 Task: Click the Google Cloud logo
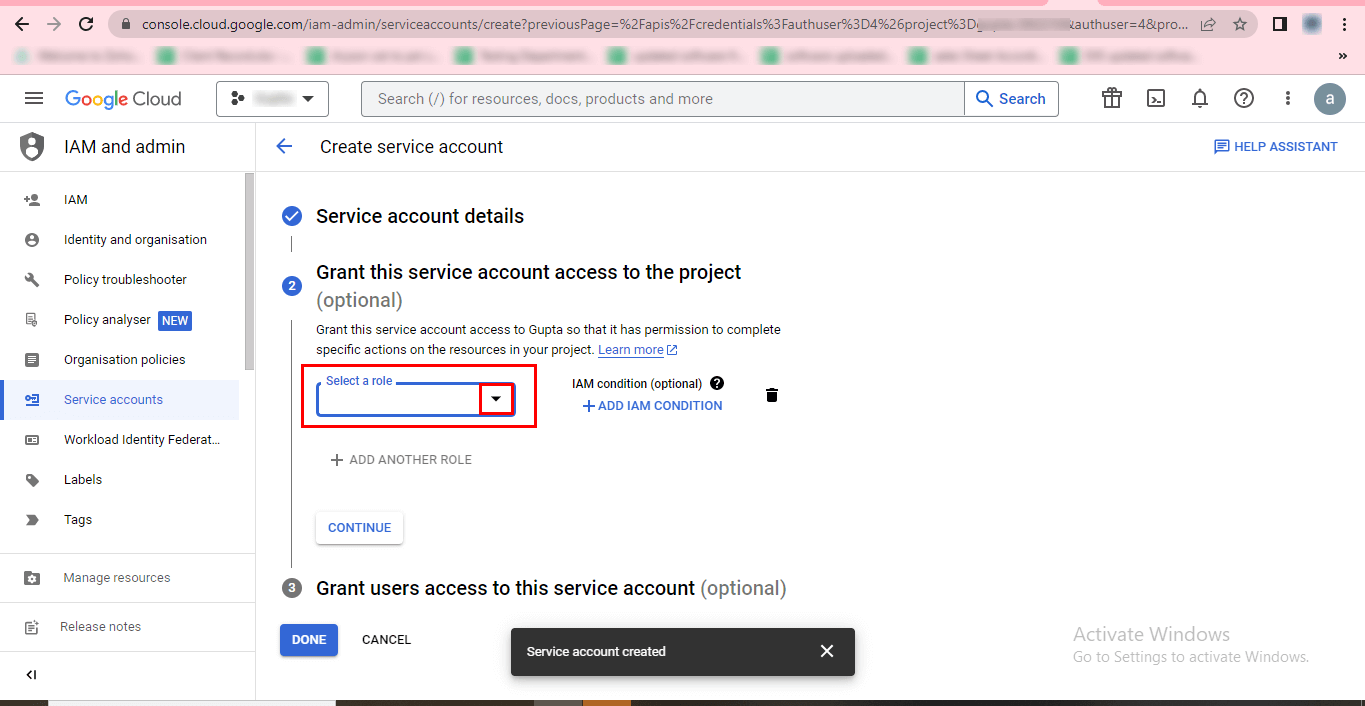pyautogui.click(x=123, y=98)
